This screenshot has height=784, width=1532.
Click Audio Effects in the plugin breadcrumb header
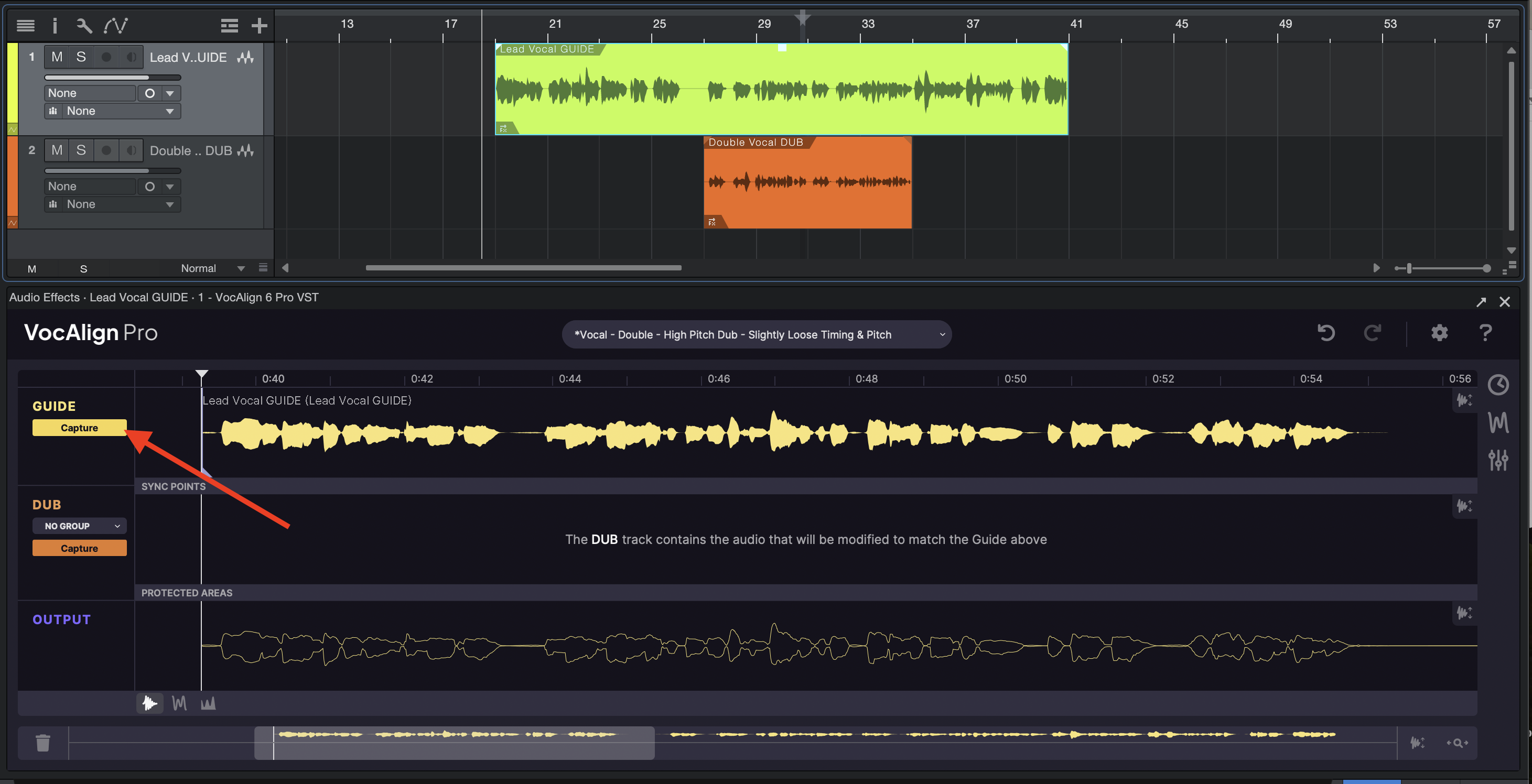click(x=44, y=297)
